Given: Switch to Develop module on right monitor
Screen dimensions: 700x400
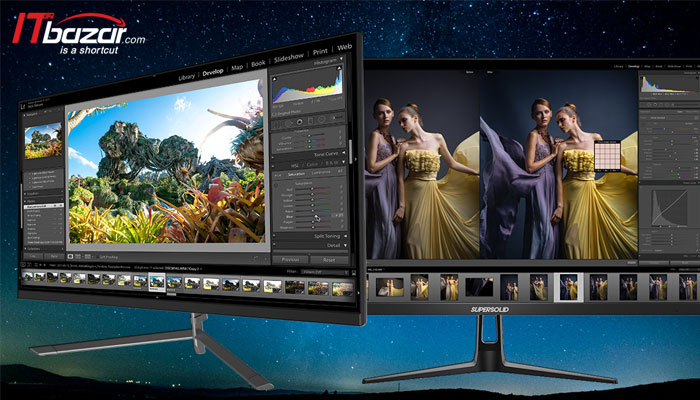Looking at the screenshot, I should coord(633,67).
